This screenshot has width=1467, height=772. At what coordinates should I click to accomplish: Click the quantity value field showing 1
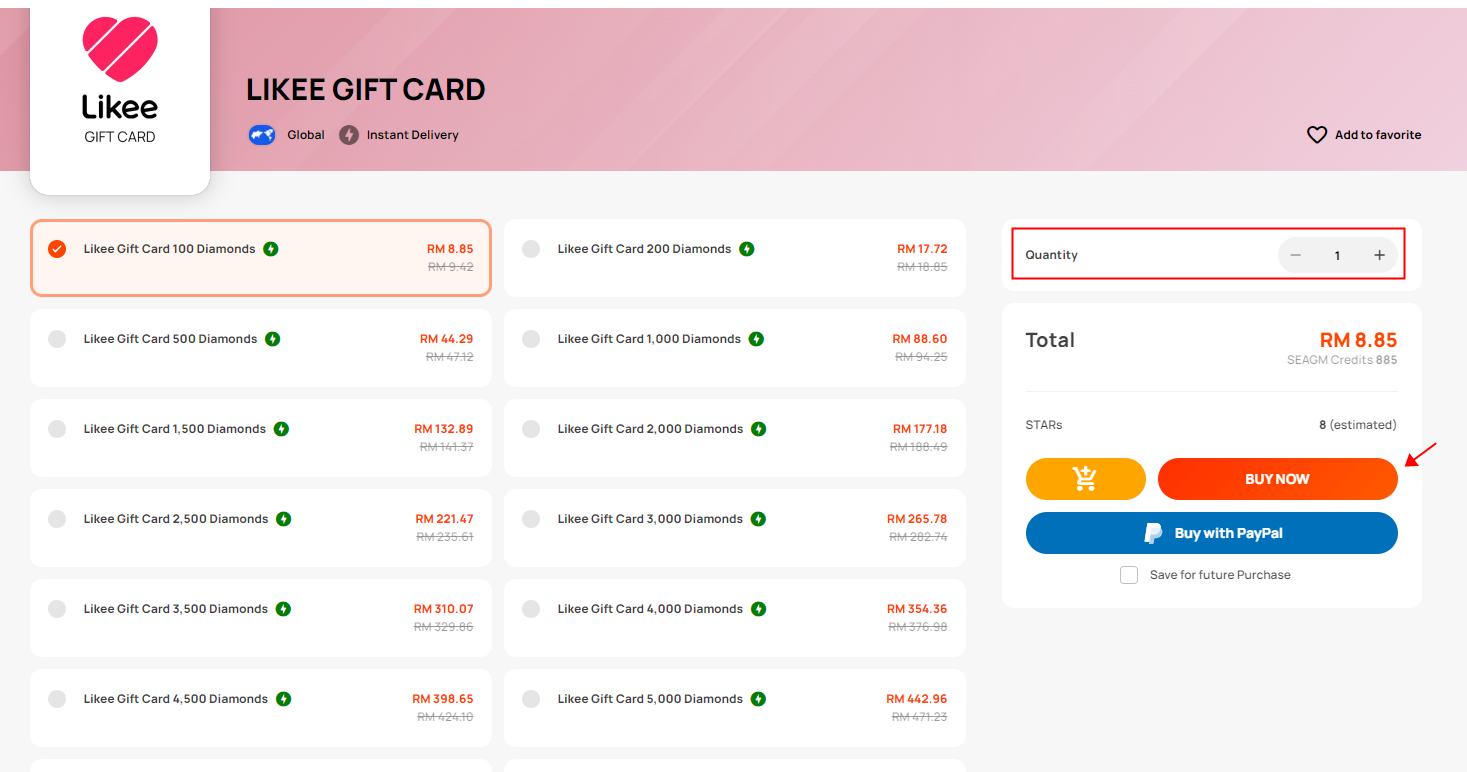point(1337,255)
